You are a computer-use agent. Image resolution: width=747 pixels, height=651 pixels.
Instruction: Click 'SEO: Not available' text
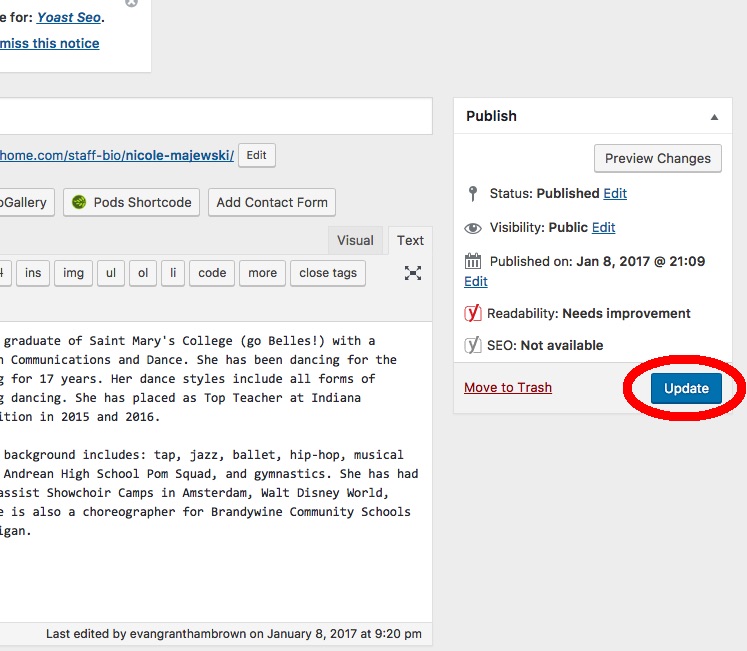(545, 345)
